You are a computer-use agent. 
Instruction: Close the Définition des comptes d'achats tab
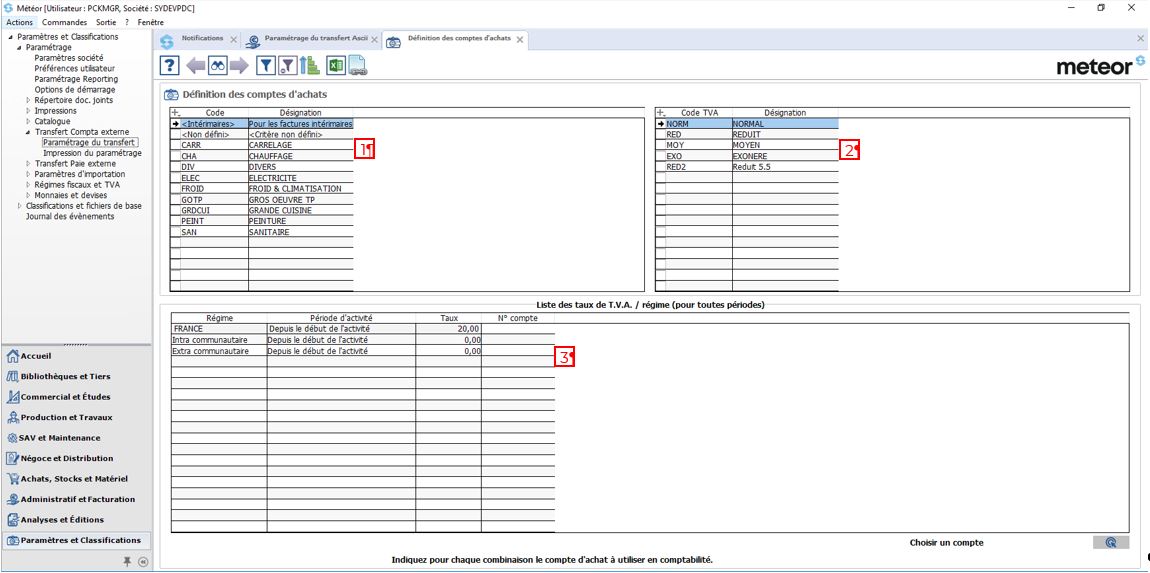pyautogui.click(x=519, y=39)
